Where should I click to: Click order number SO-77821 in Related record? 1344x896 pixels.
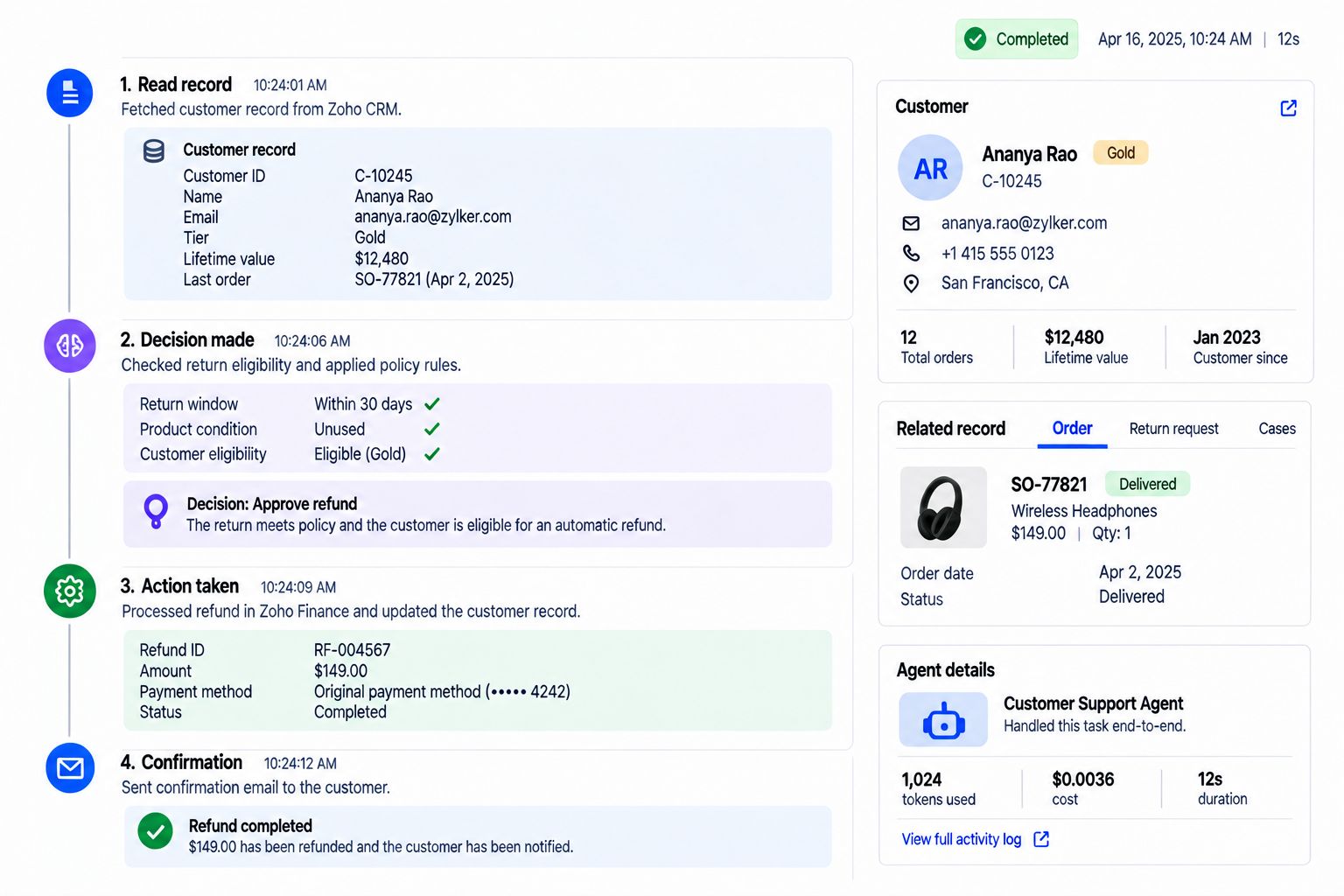coord(1048,485)
